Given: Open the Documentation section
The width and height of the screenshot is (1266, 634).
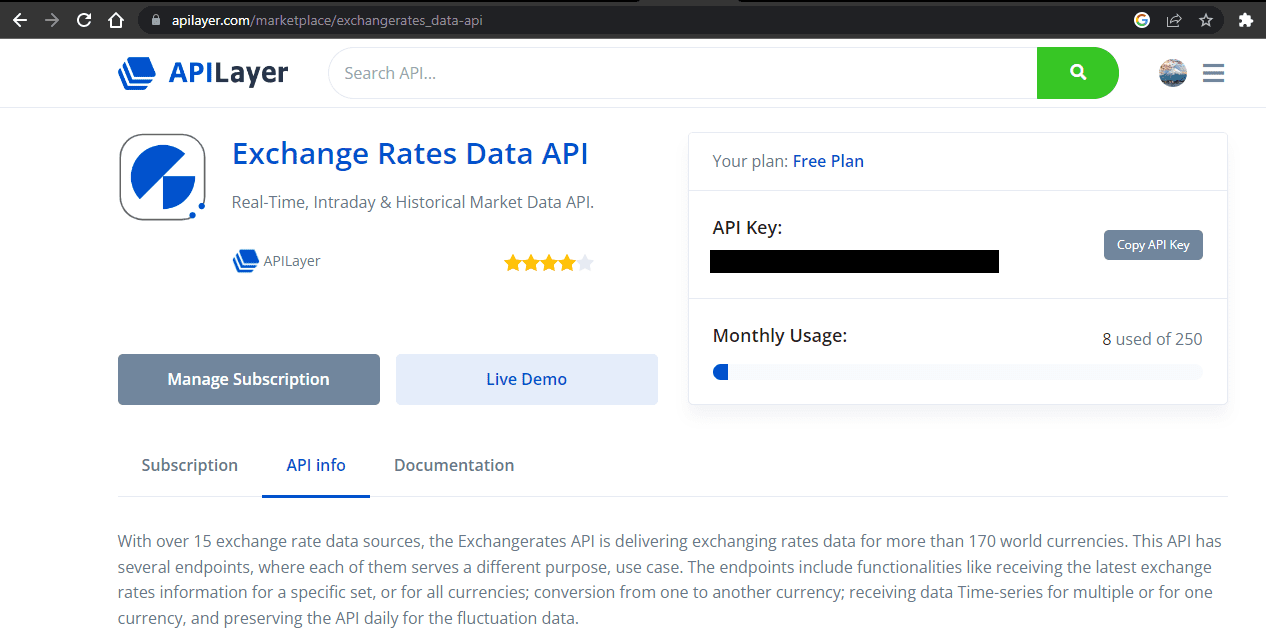Looking at the screenshot, I should pyautogui.click(x=454, y=465).
